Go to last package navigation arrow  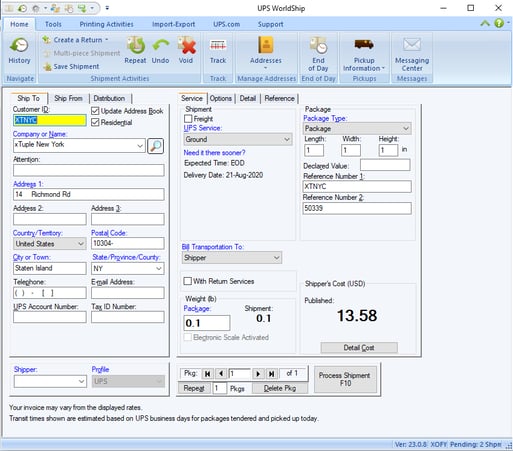point(272,374)
